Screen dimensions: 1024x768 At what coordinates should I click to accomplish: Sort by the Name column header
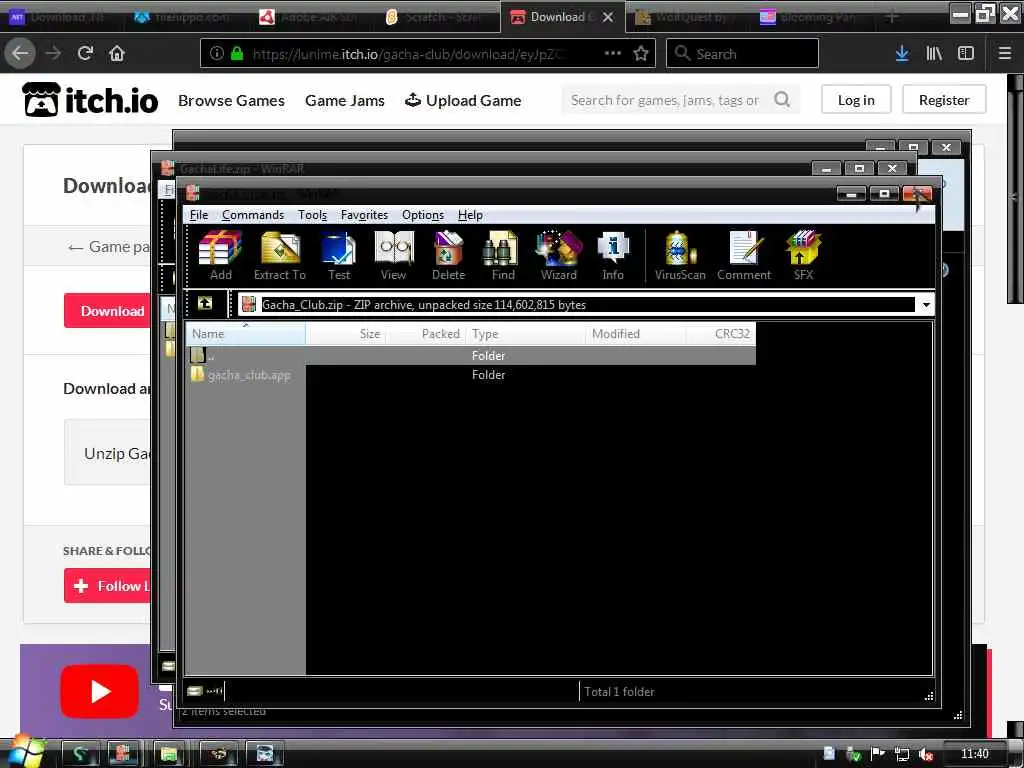(x=246, y=334)
